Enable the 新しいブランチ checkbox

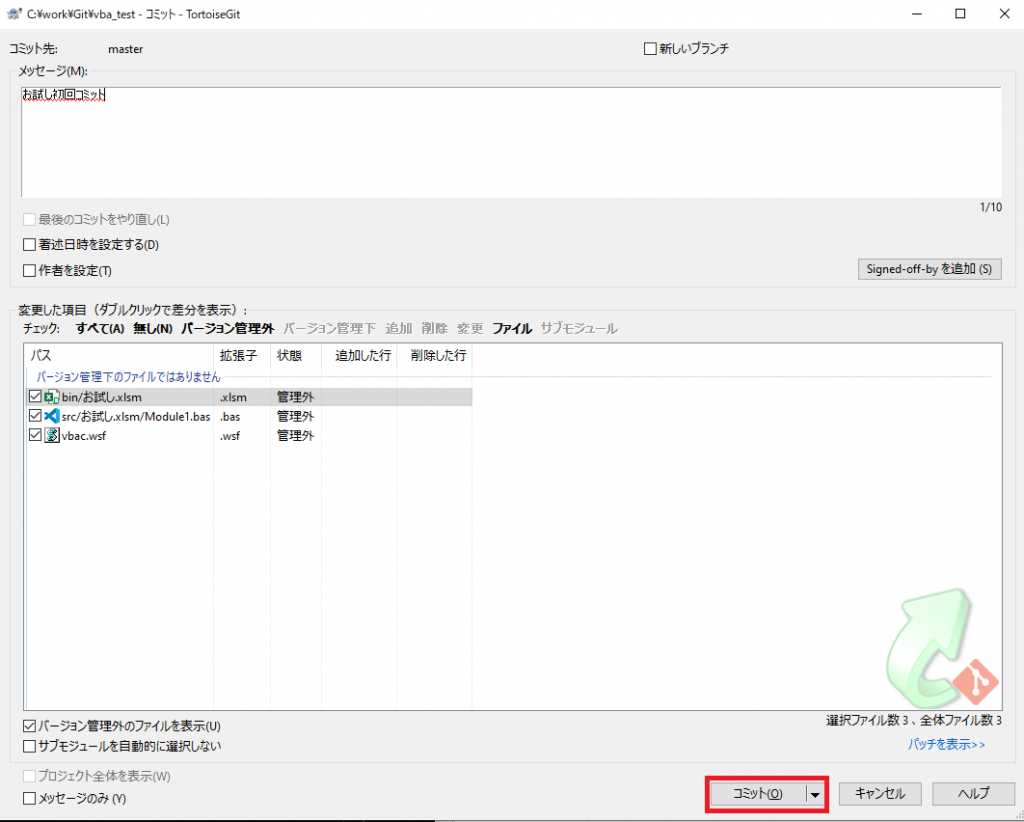[649, 48]
